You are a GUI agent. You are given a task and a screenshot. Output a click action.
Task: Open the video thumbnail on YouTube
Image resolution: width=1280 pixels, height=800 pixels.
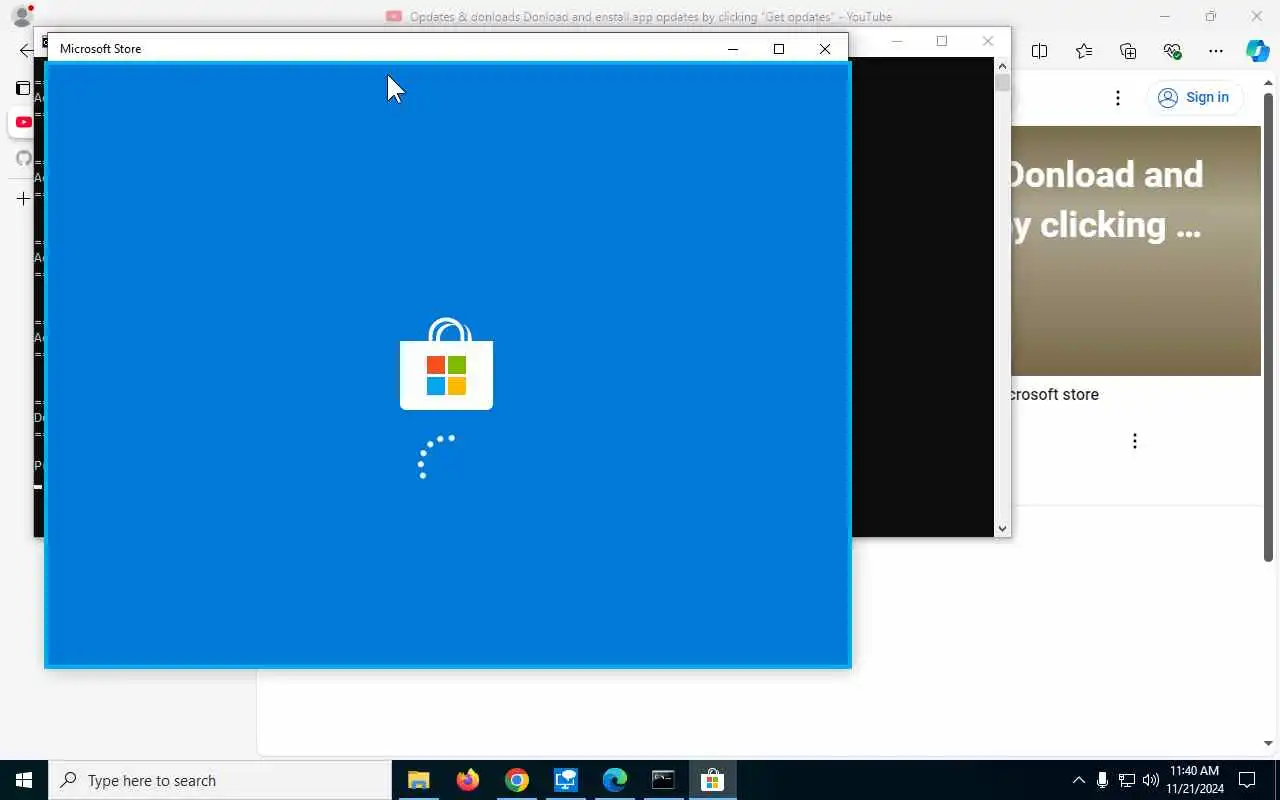(1136, 251)
